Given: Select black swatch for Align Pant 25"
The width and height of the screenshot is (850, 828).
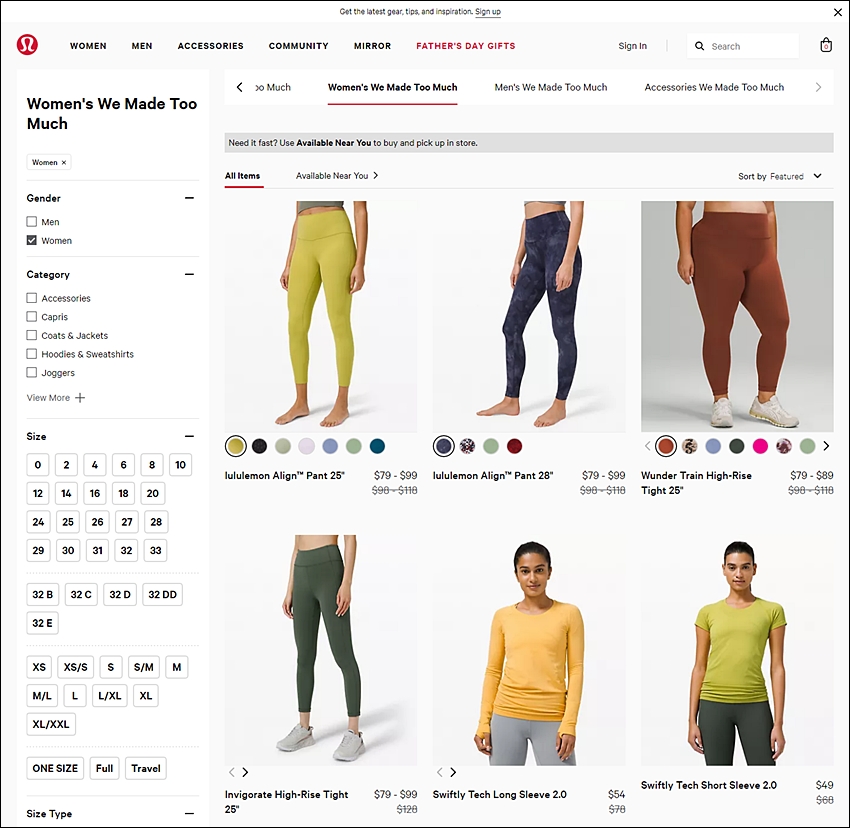Looking at the screenshot, I should (x=259, y=446).
